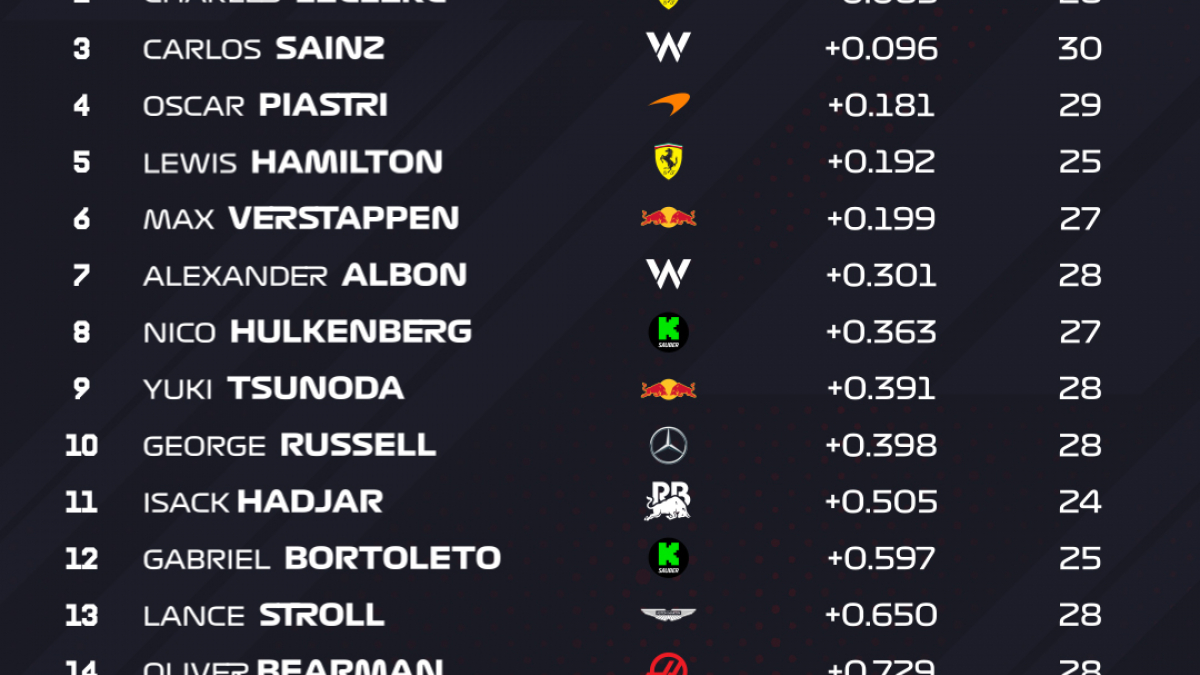The width and height of the screenshot is (1200, 675).
Task: Click Haas logo in Oliver Bearman row
Action: (x=668, y=665)
